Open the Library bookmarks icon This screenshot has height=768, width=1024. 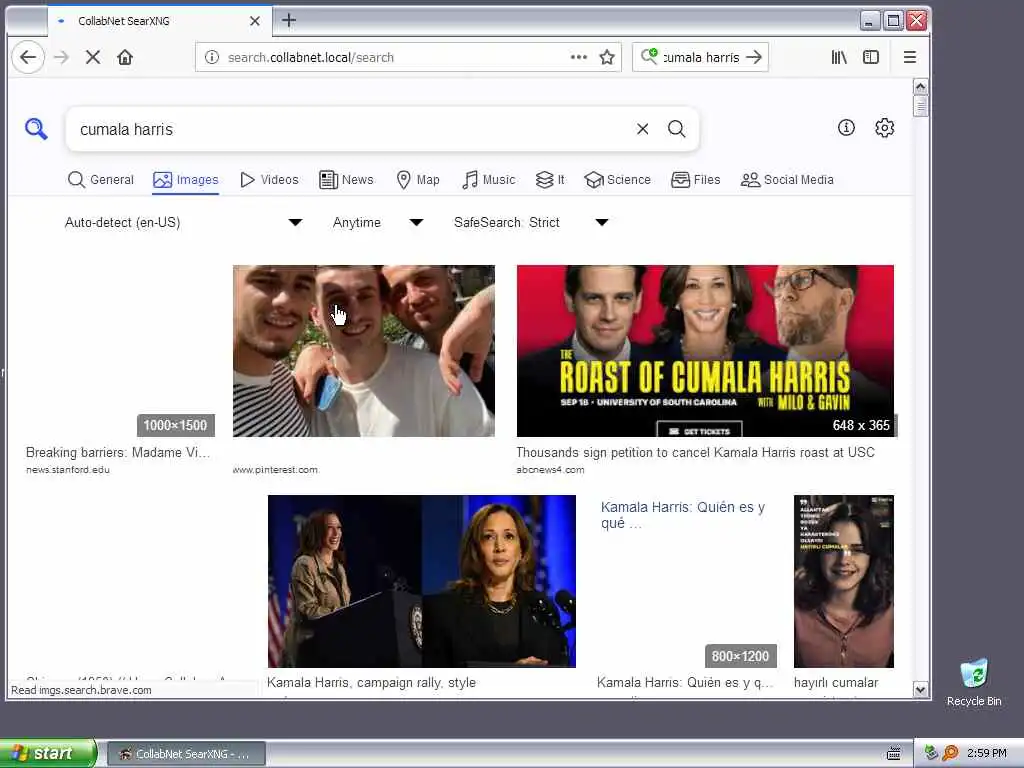point(839,57)
